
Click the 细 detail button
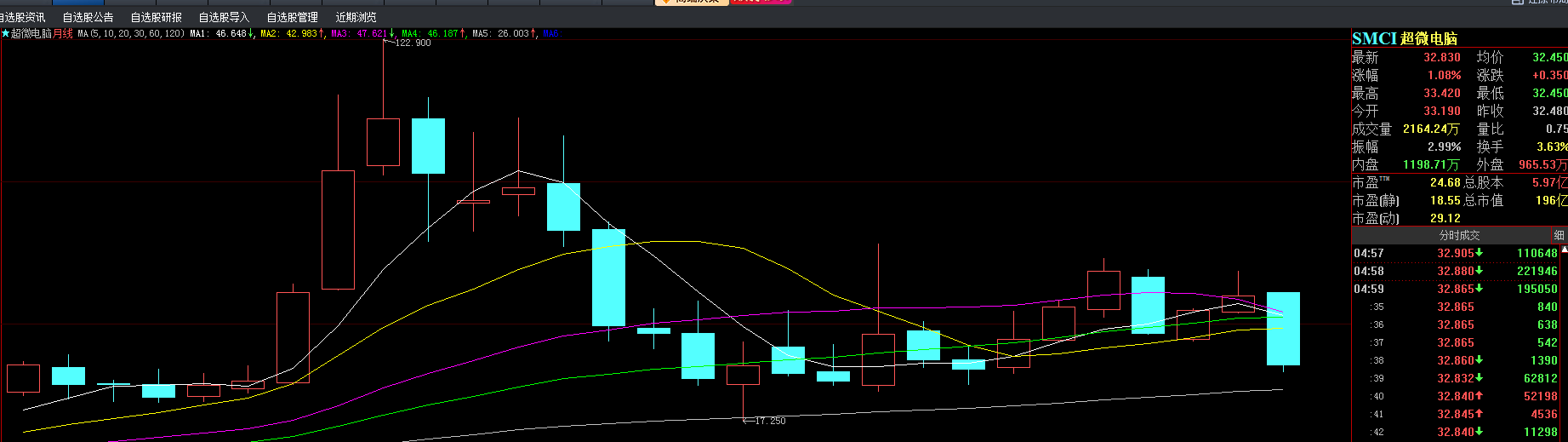tap(1559, 235)
